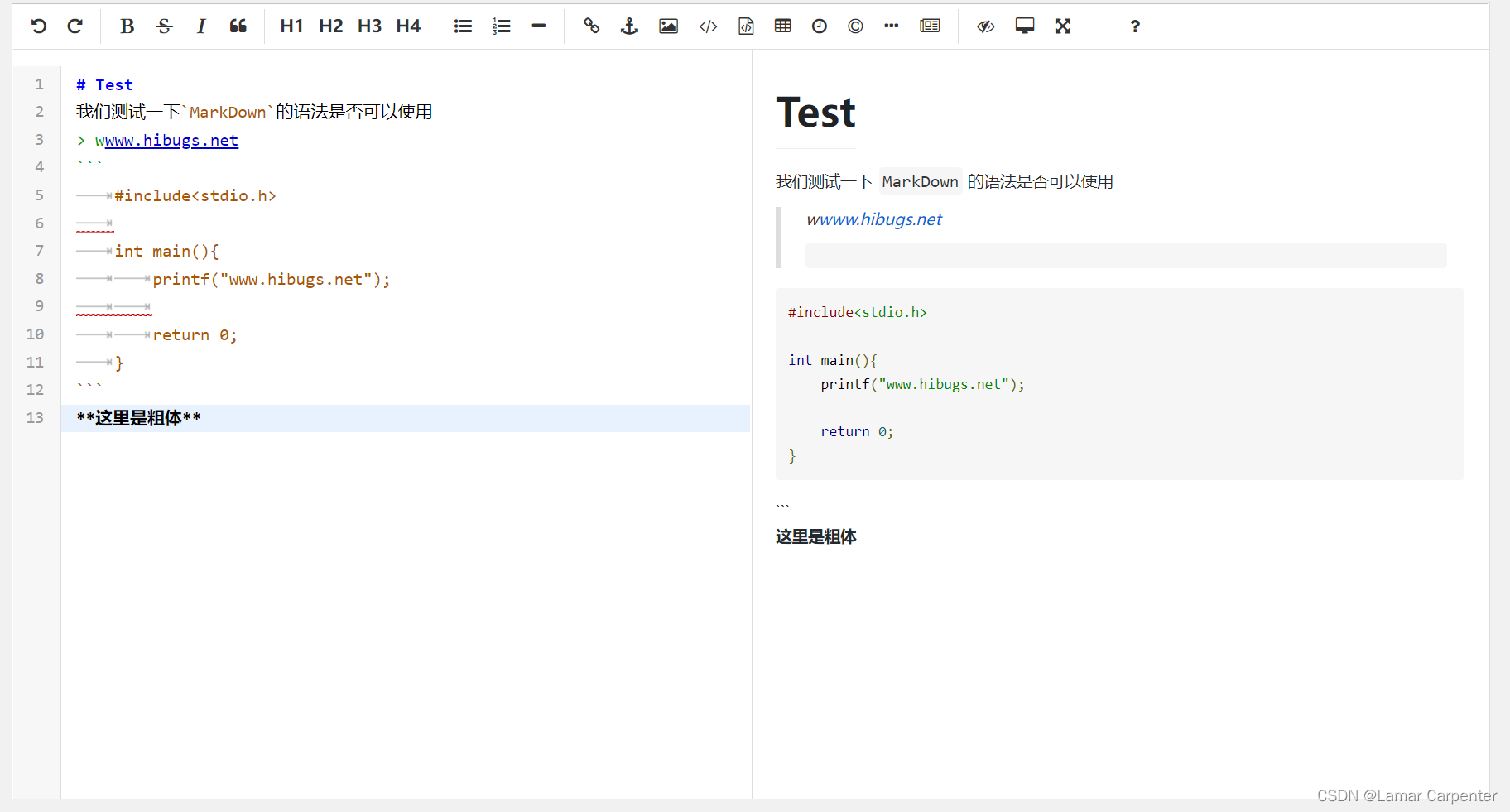Insert a code block

pos(746,26)
